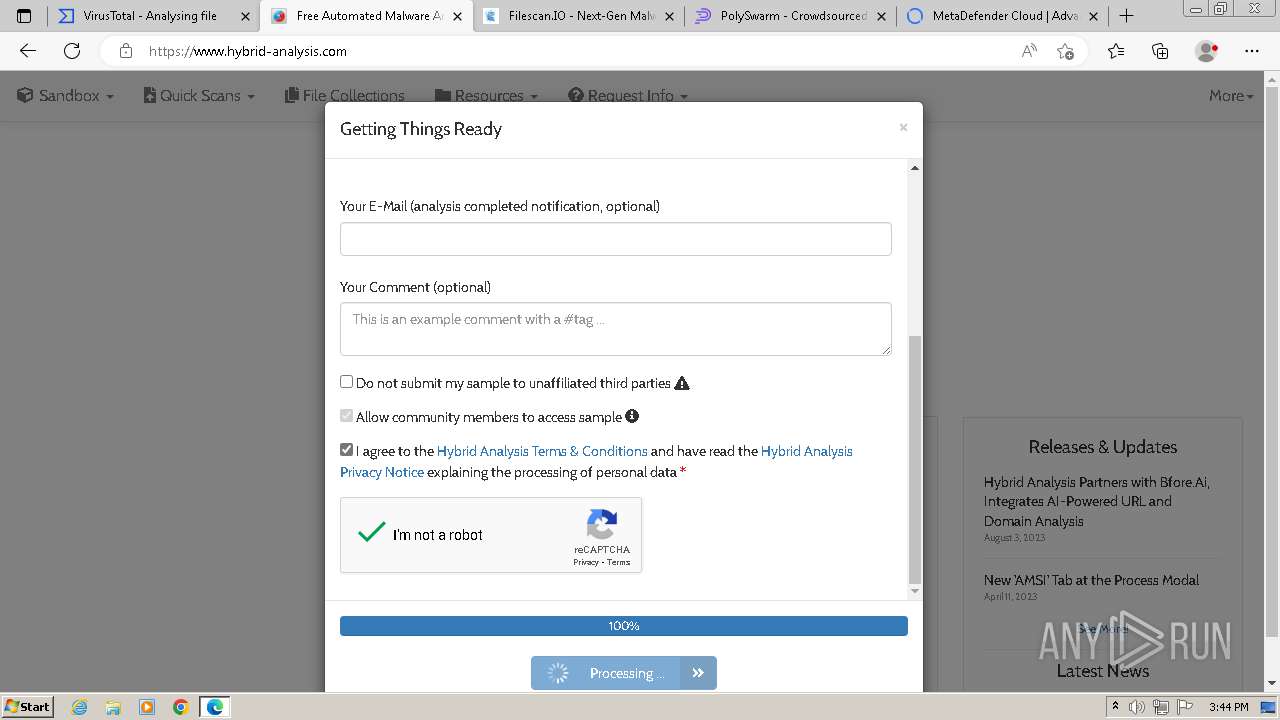Open the media player taskbar icon
The image size is (1280, 720).
pos(147,707)
